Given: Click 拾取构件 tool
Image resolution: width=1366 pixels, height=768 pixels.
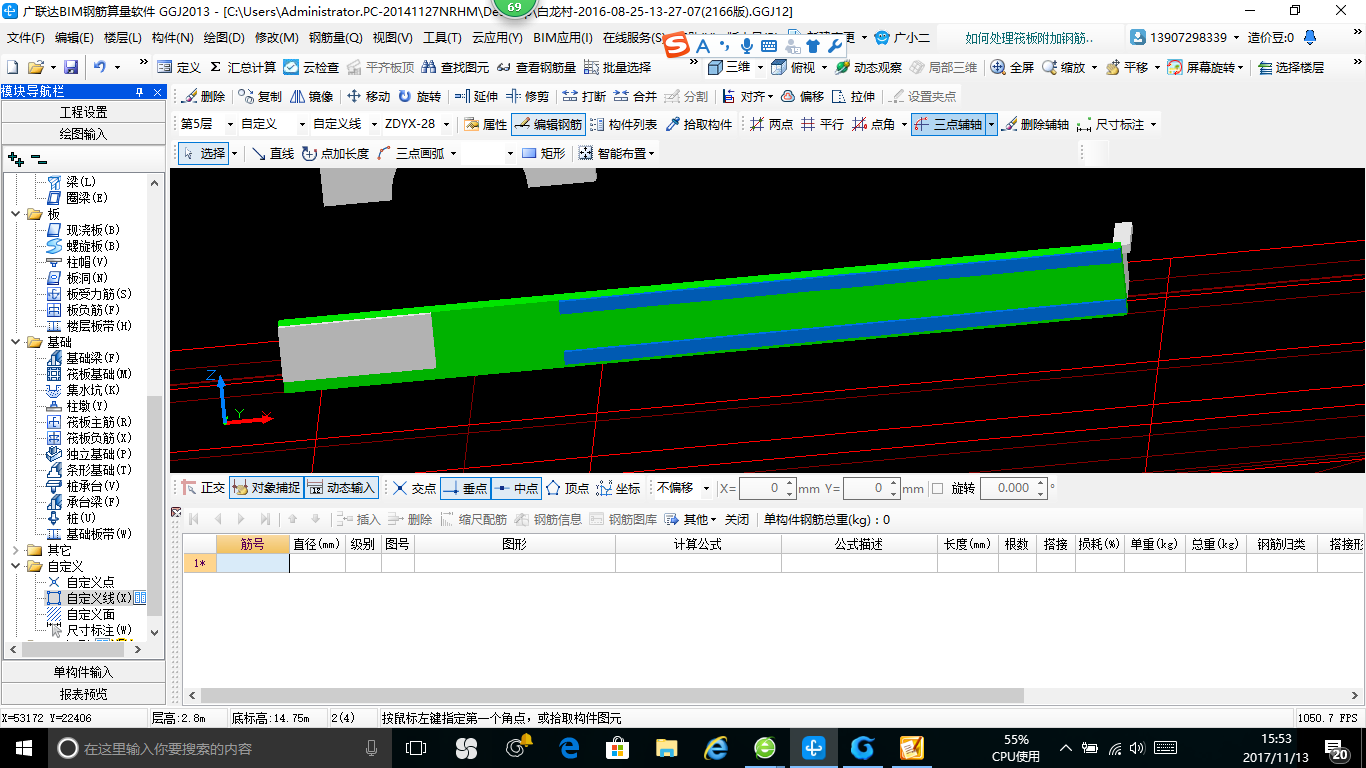Looking at the screenshot, I should 699,125.
